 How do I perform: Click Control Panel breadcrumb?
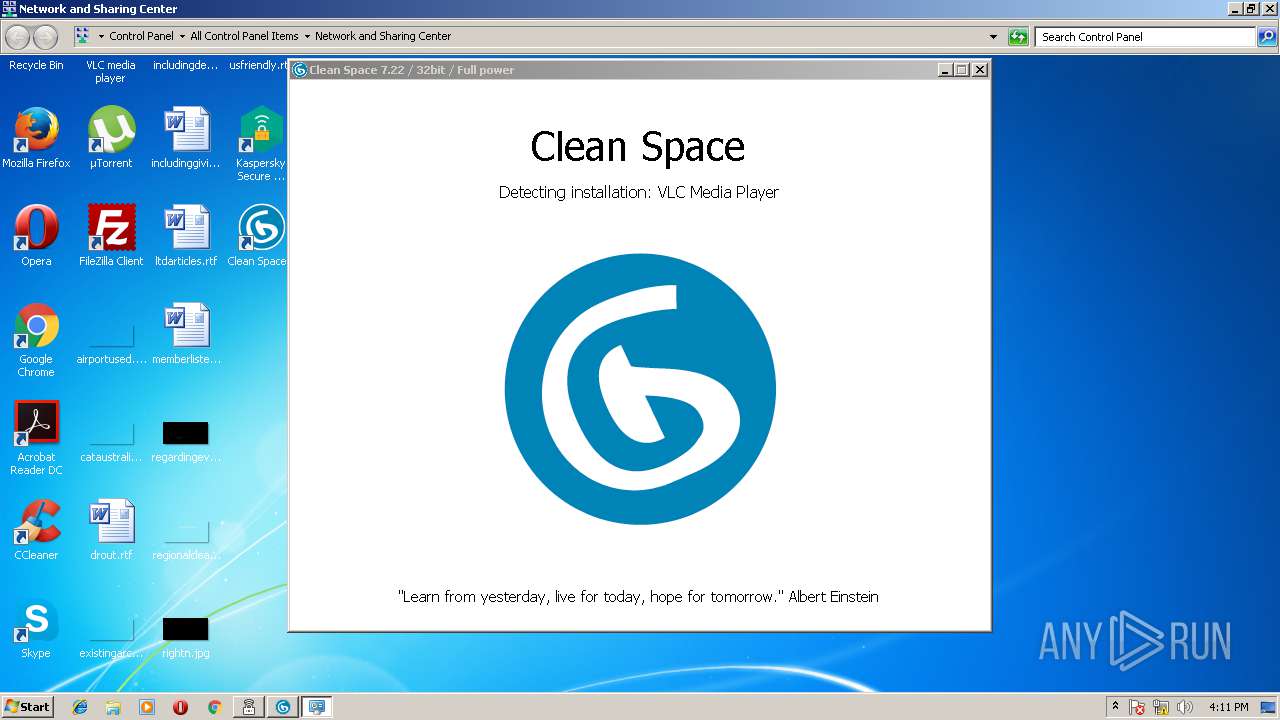coord(141,36)
